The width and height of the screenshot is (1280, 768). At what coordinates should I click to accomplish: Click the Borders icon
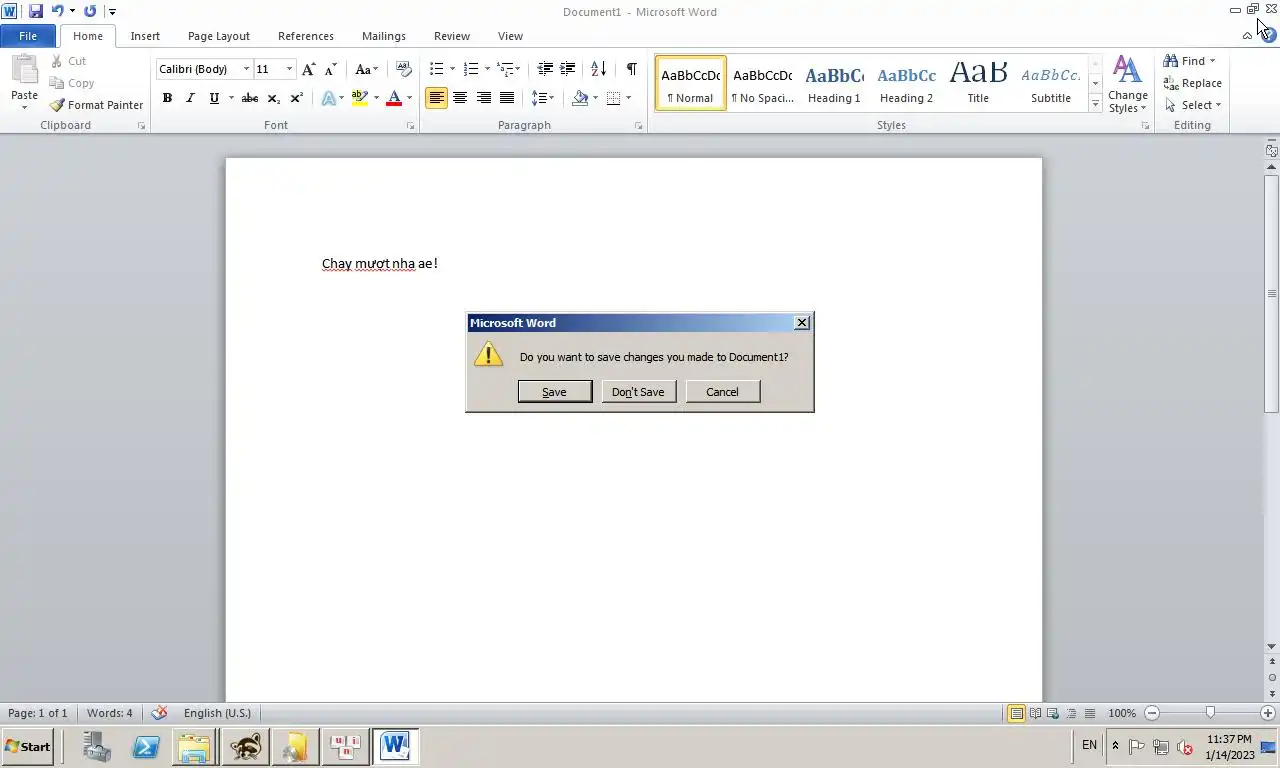(x=613, y=98)
